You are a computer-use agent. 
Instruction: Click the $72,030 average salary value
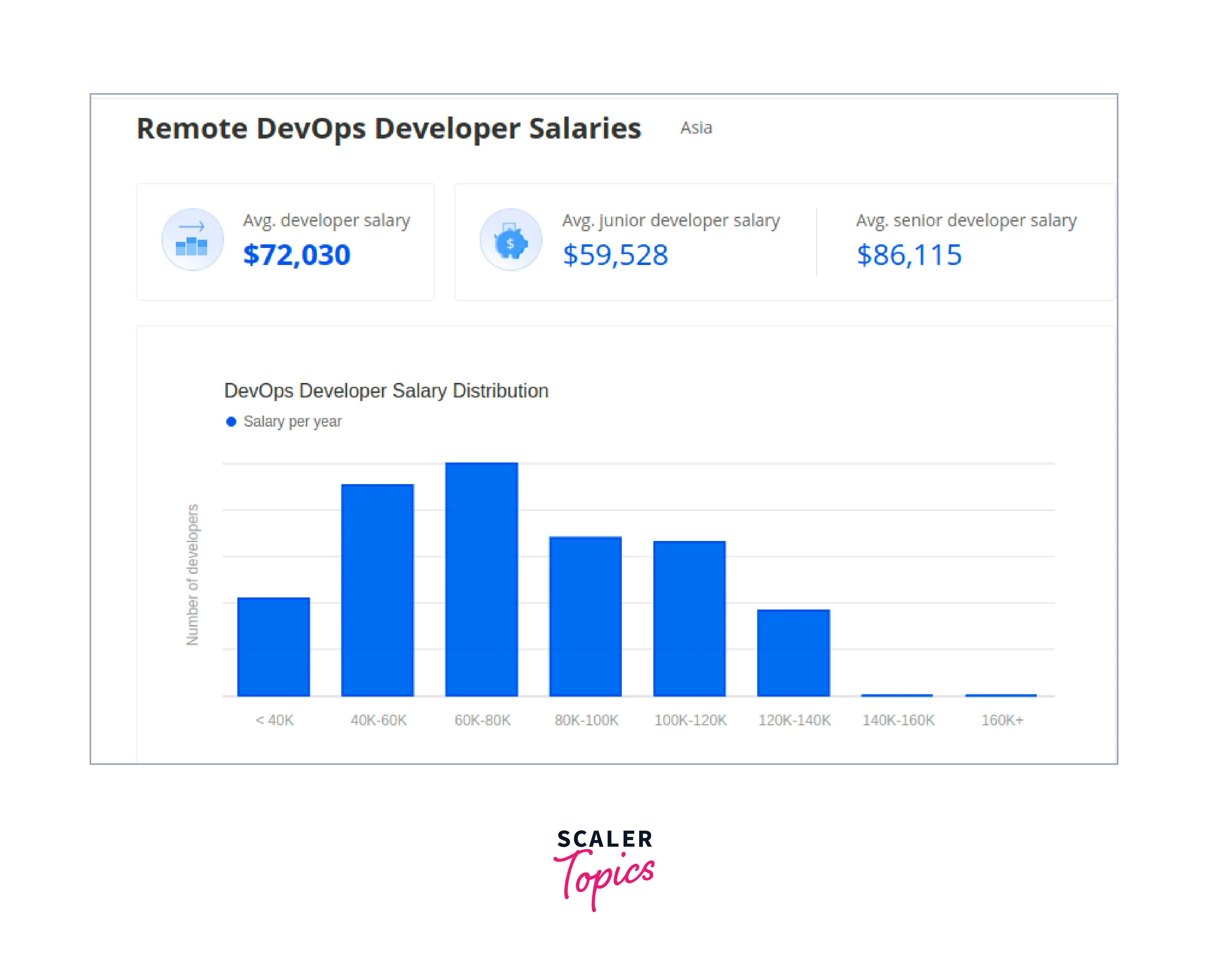point(297,255)
